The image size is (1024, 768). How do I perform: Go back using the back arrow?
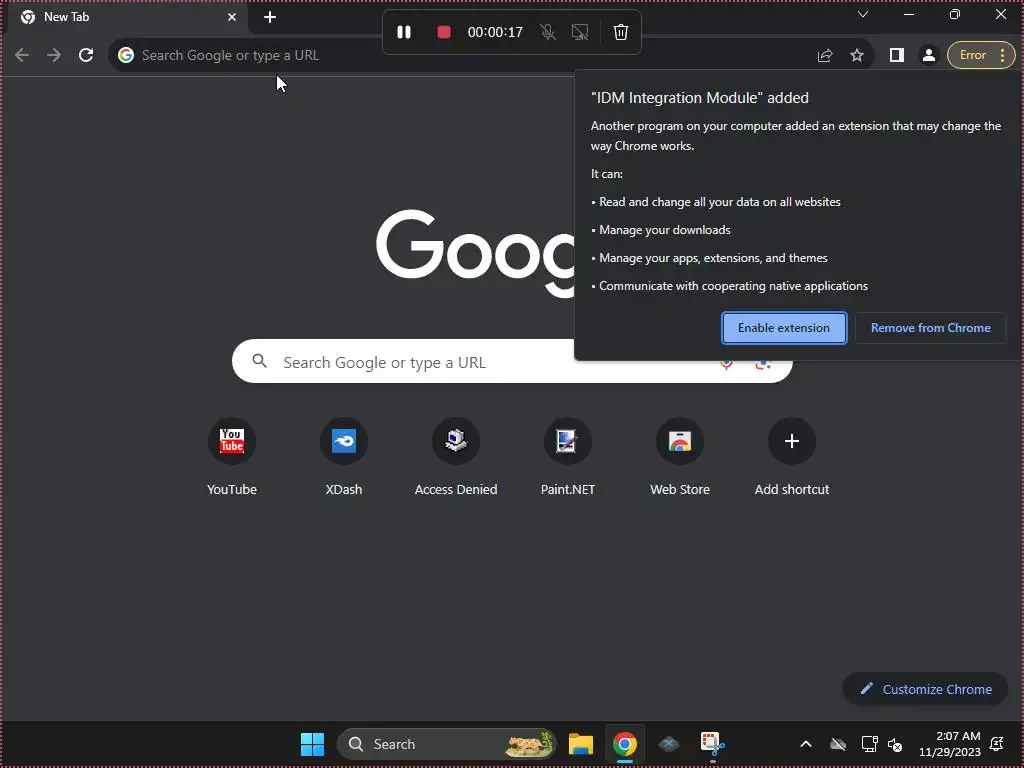point(22,55)
